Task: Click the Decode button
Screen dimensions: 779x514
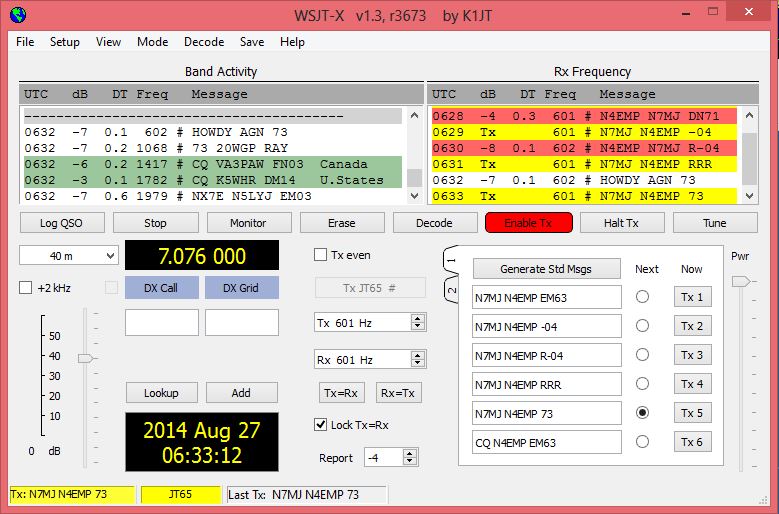Action: coord(435,223)
